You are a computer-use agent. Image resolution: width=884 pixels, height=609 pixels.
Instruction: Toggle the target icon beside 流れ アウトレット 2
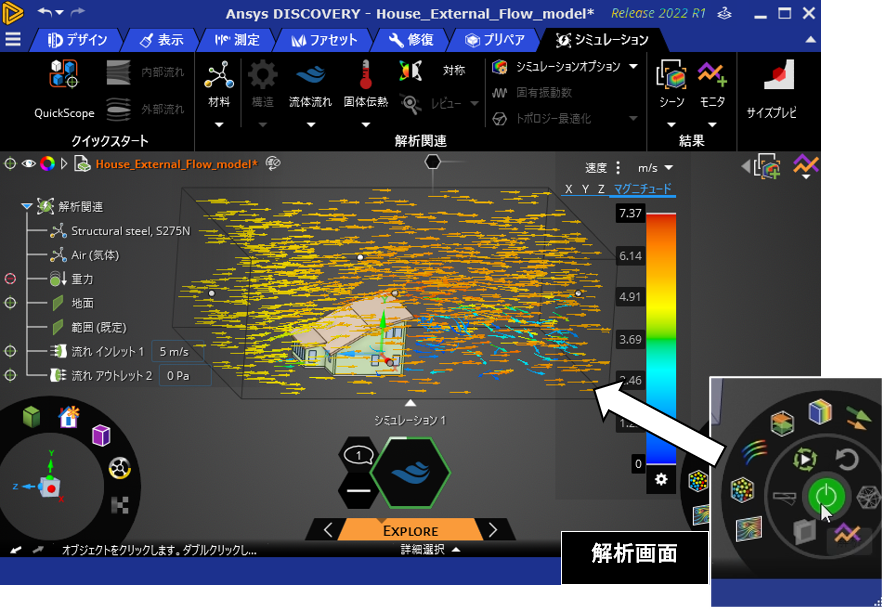tap(10, 375)
